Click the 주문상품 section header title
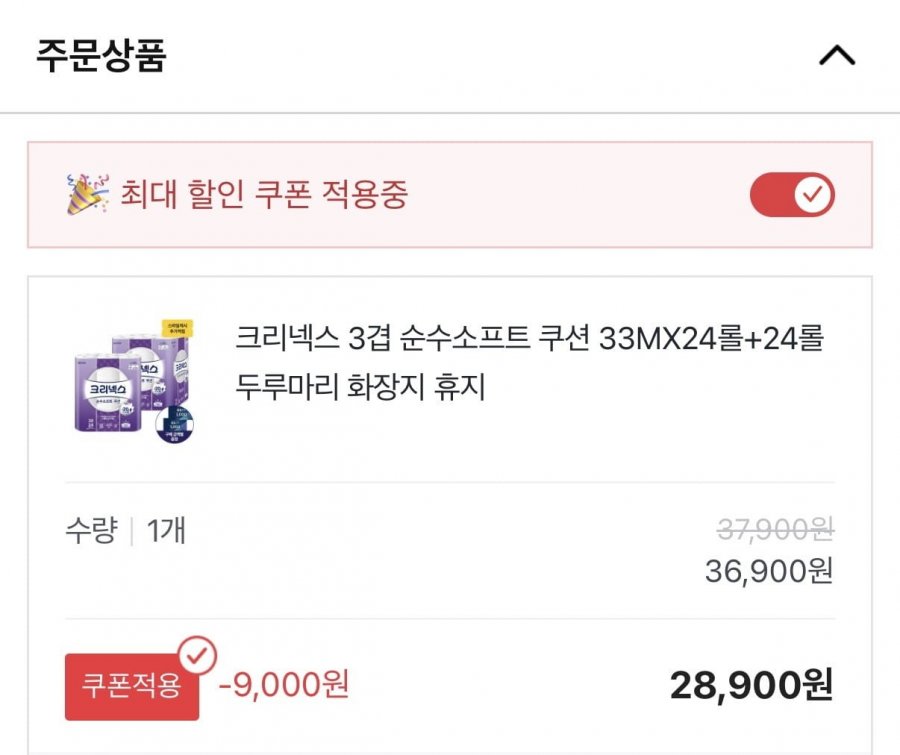 coord(102,56)
